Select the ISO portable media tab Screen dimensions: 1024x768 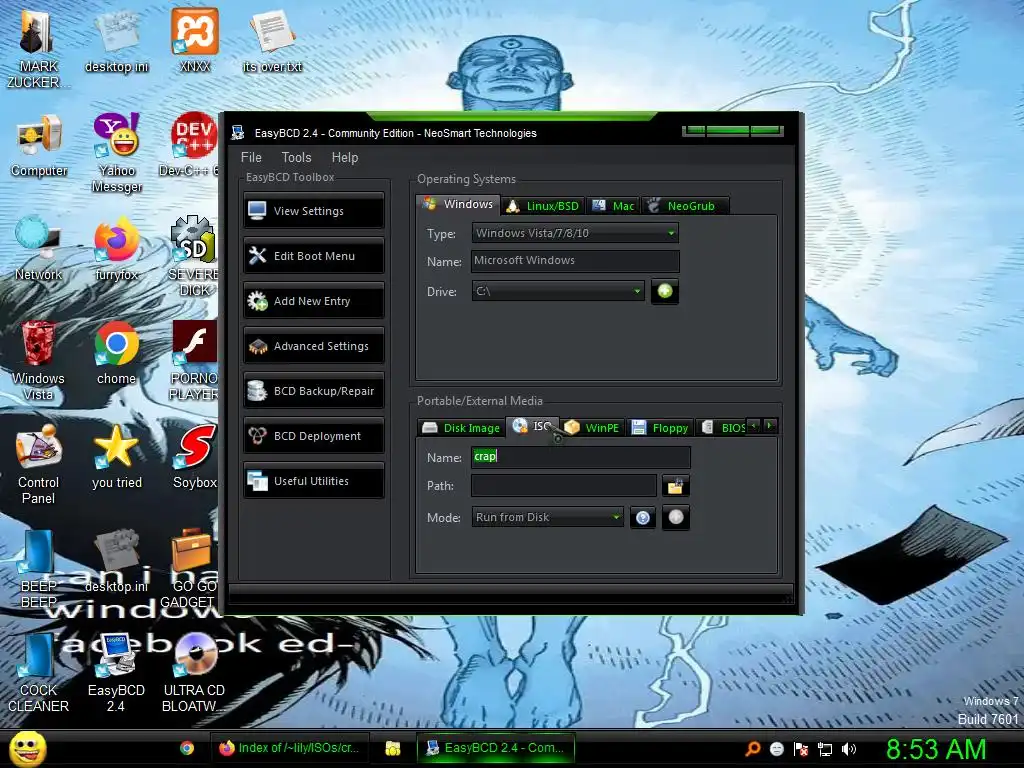tap(532, 426)
